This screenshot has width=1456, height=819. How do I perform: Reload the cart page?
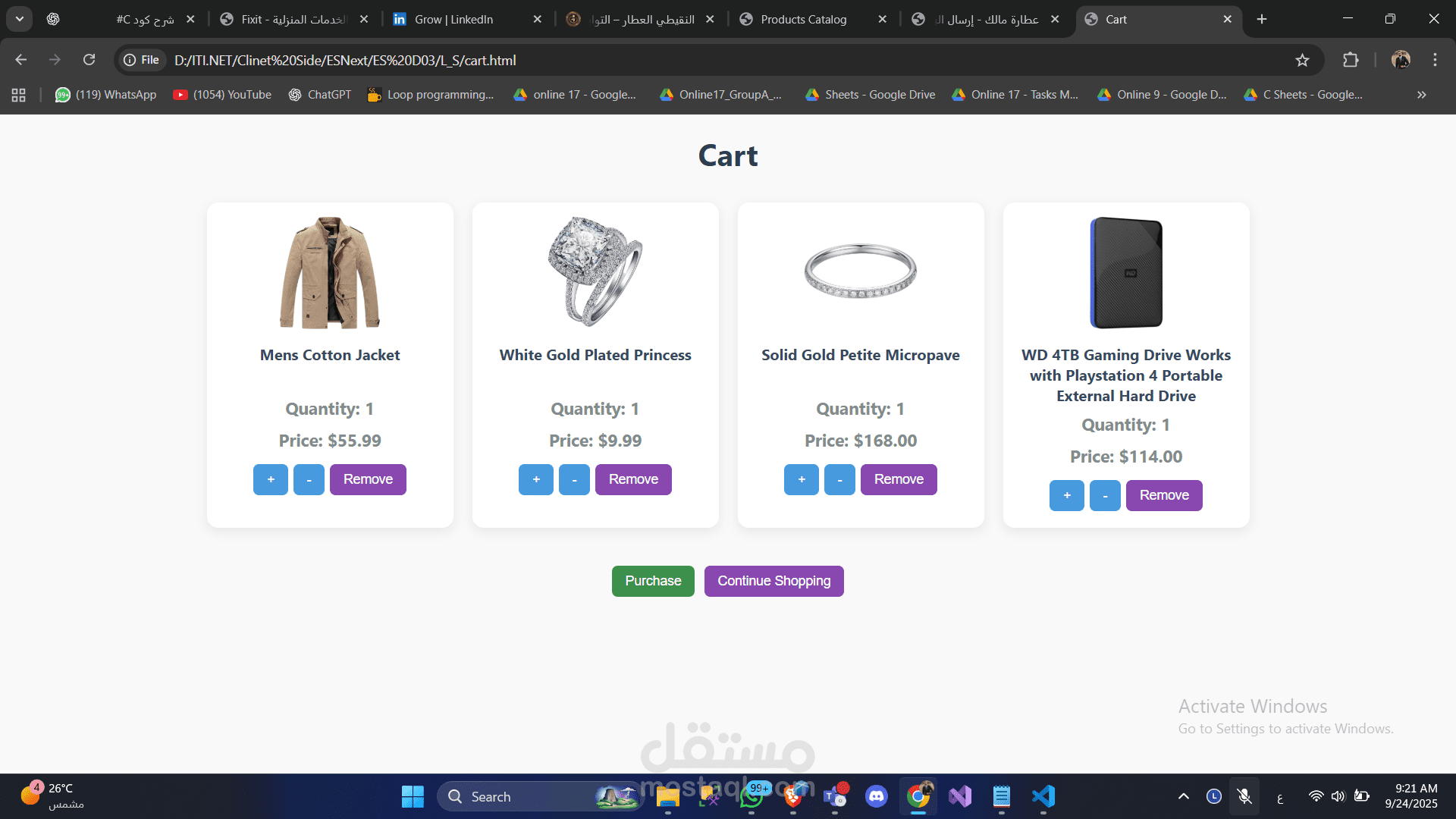89,60
